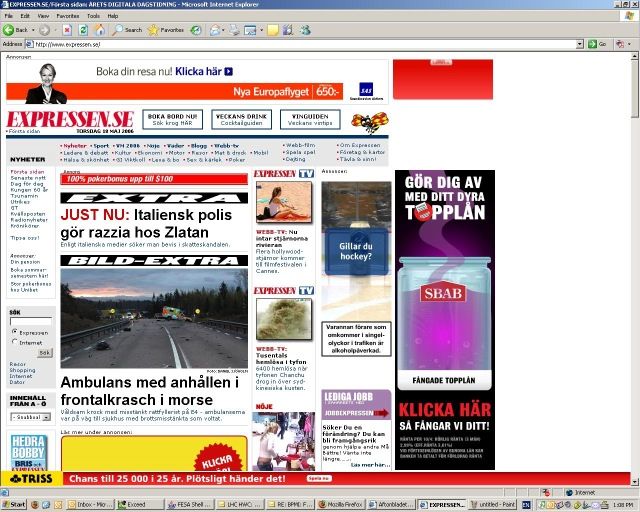Go to the Home page icon

coord(100,30)
